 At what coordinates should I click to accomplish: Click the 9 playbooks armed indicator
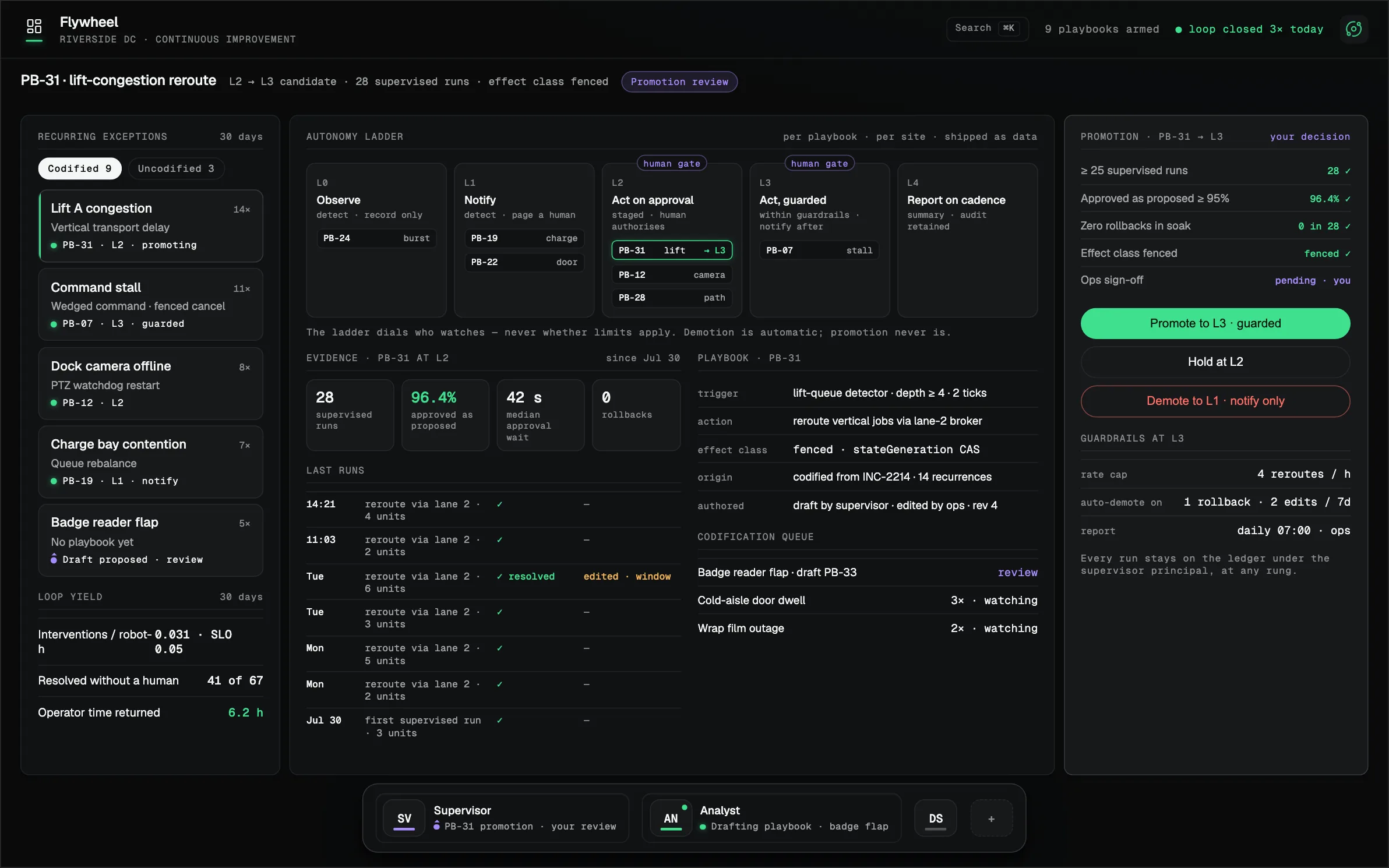(1102, 30)
